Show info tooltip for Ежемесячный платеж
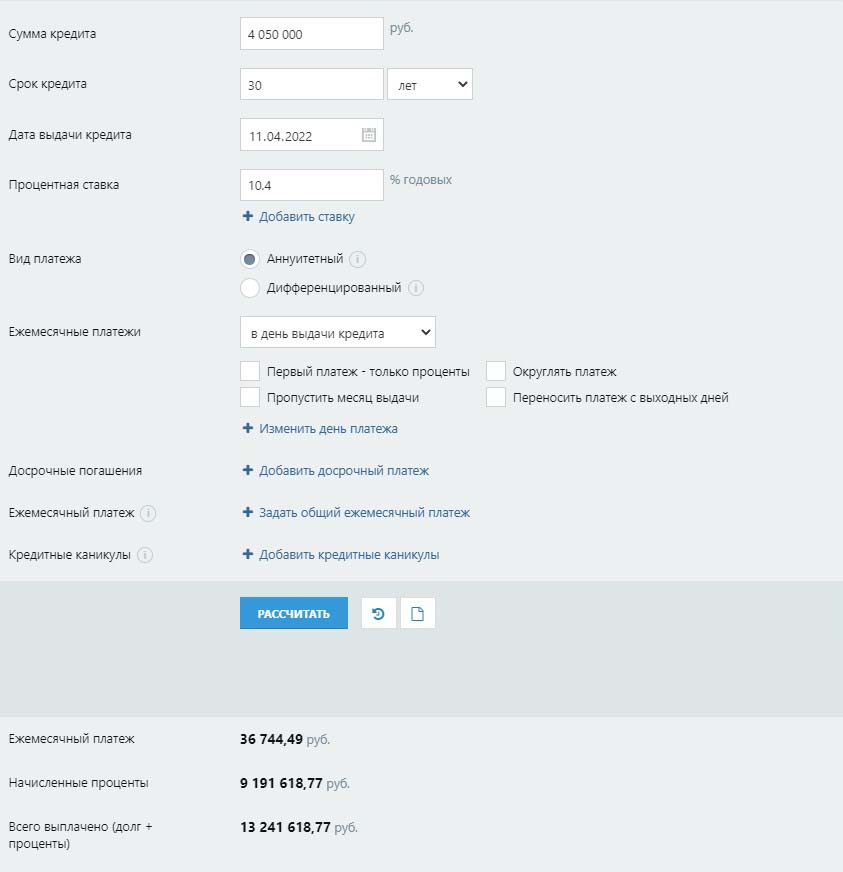The height and width of the screenshot is (872, 843). click(x=148, y=513)
